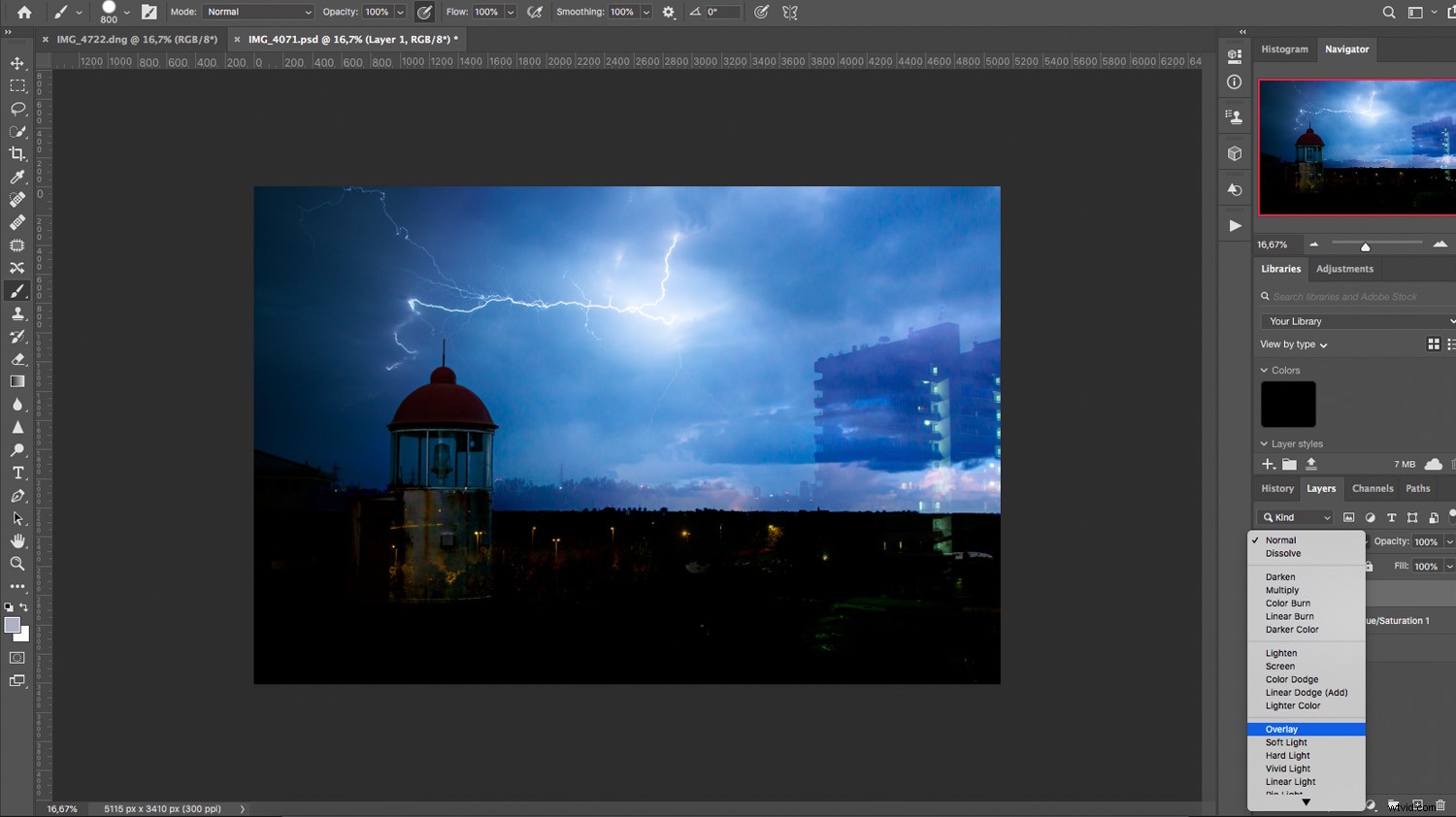Image resolution: width=1456 pixels, height=817 pixels.
Task: Enable the pixel layers filter in Layers panel
Action: [1348, 517]
